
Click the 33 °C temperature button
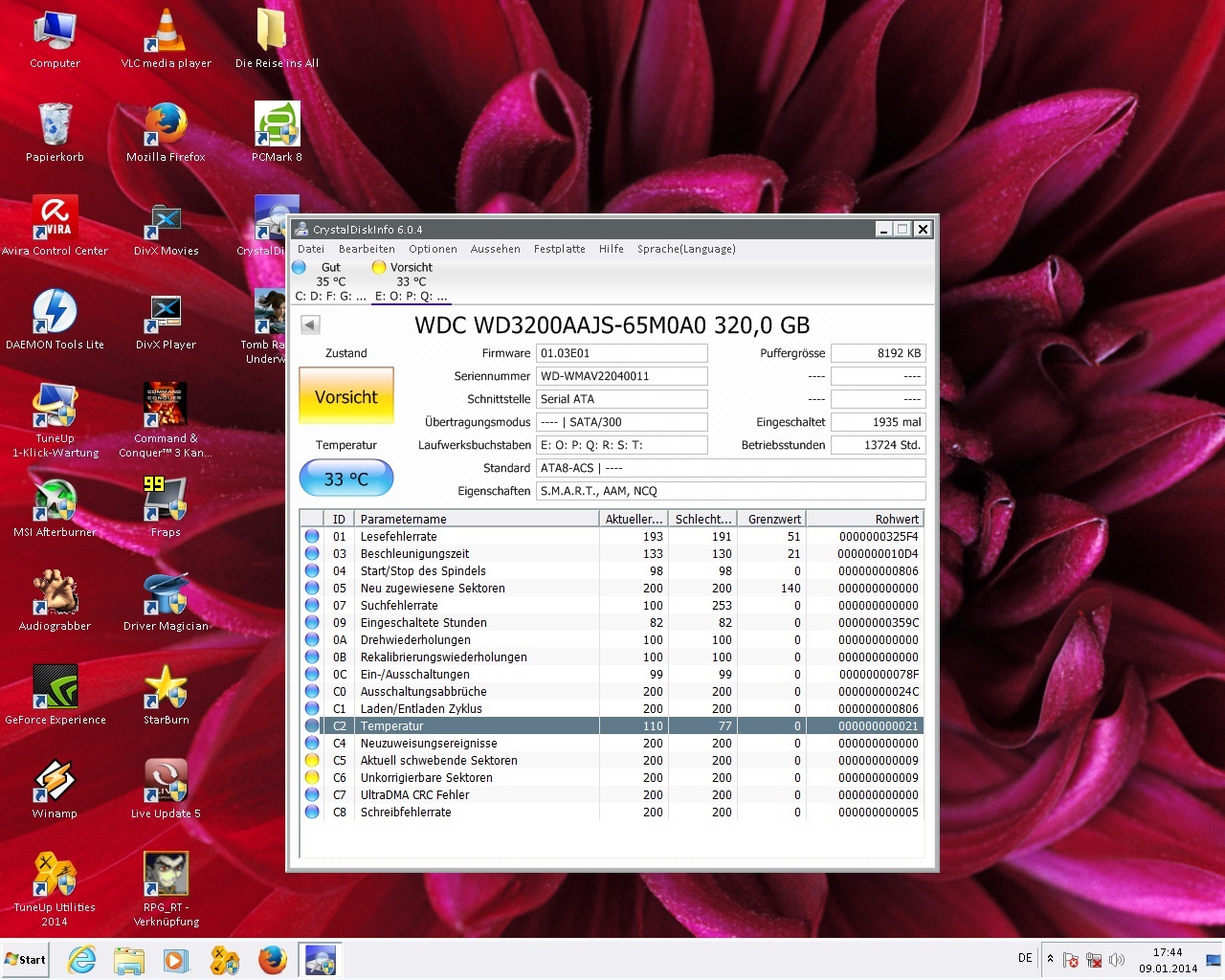[346, 479]
